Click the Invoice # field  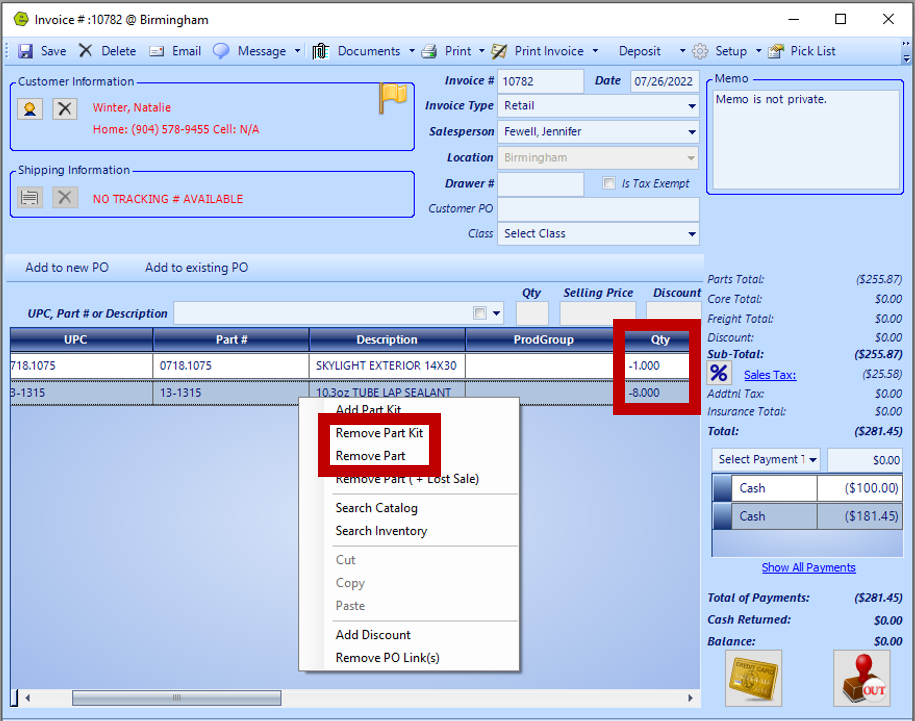coord(540,81)
